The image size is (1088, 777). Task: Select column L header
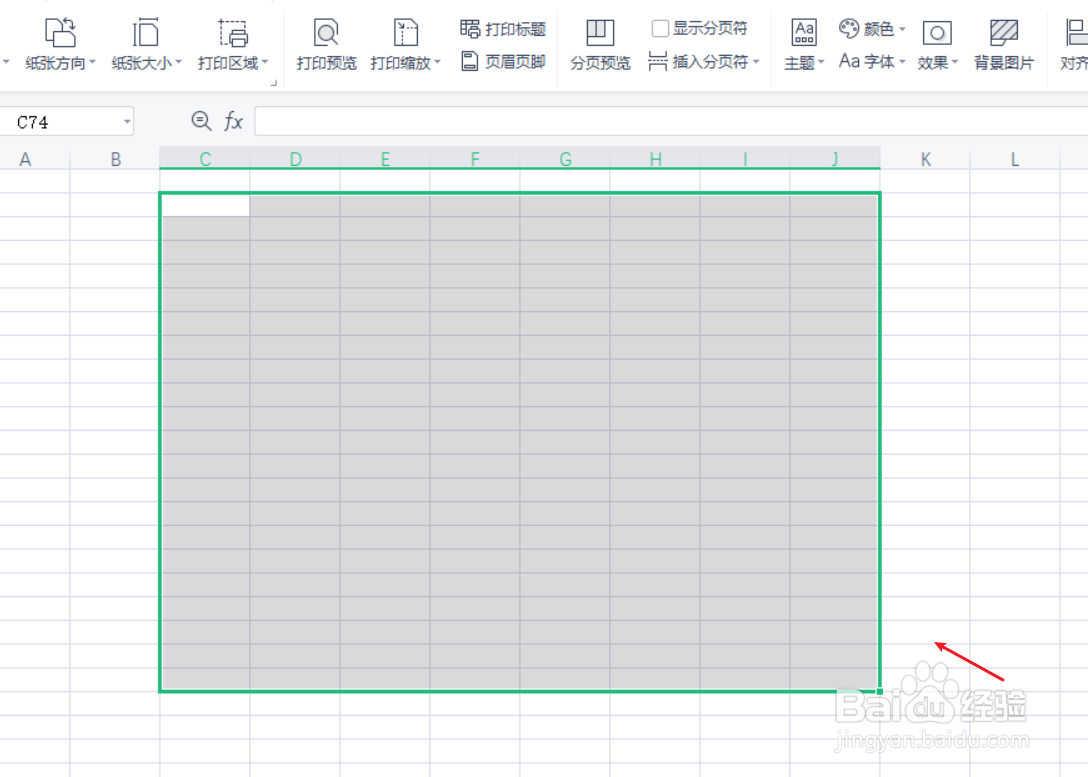coord(1014,159)
